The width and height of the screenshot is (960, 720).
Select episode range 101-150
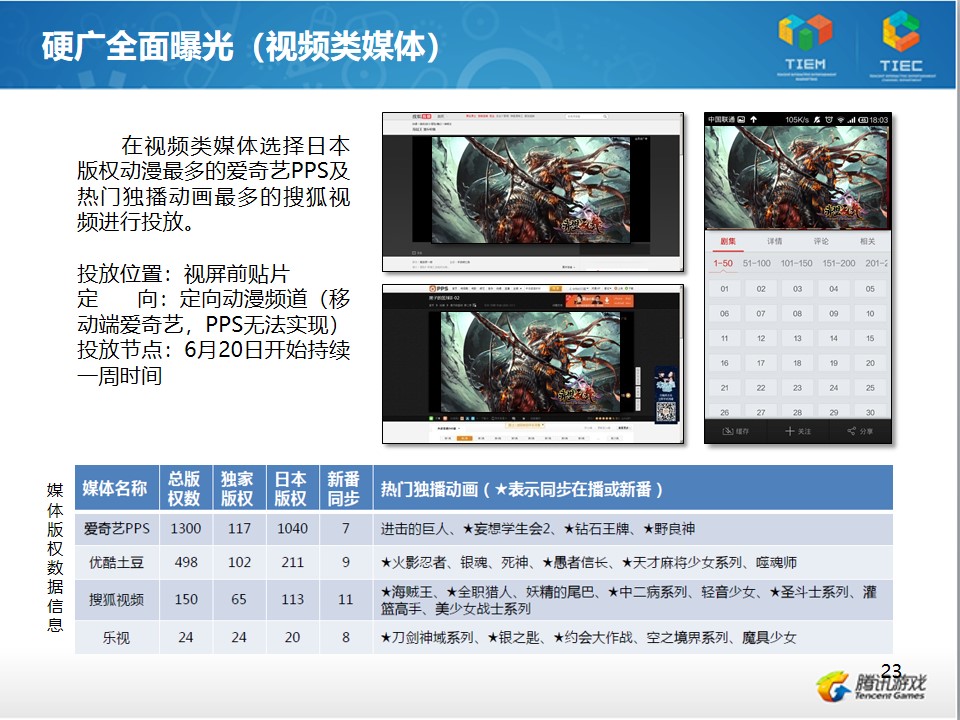797,263
